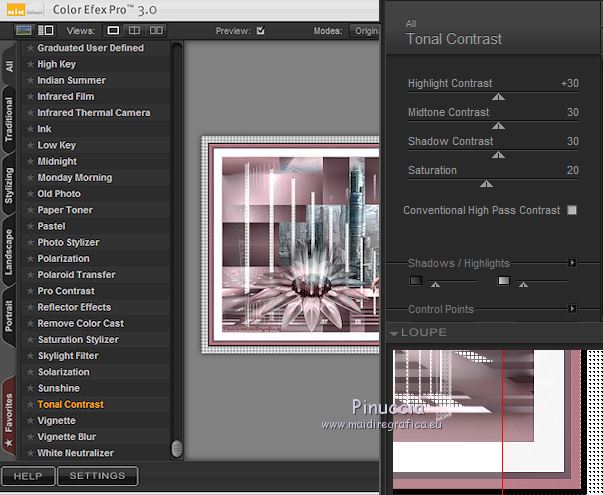Star the Graduated User Defined filter

[x=30, y=48]
